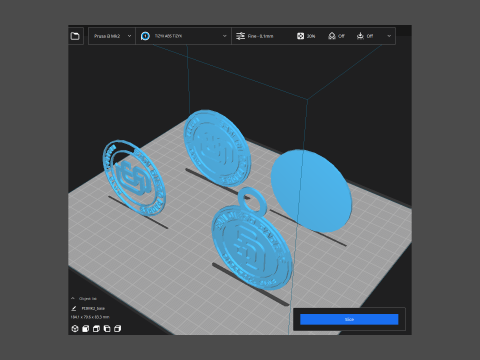Click the support Off indicator icon
The image size is (480, 360).
[332, 36]
